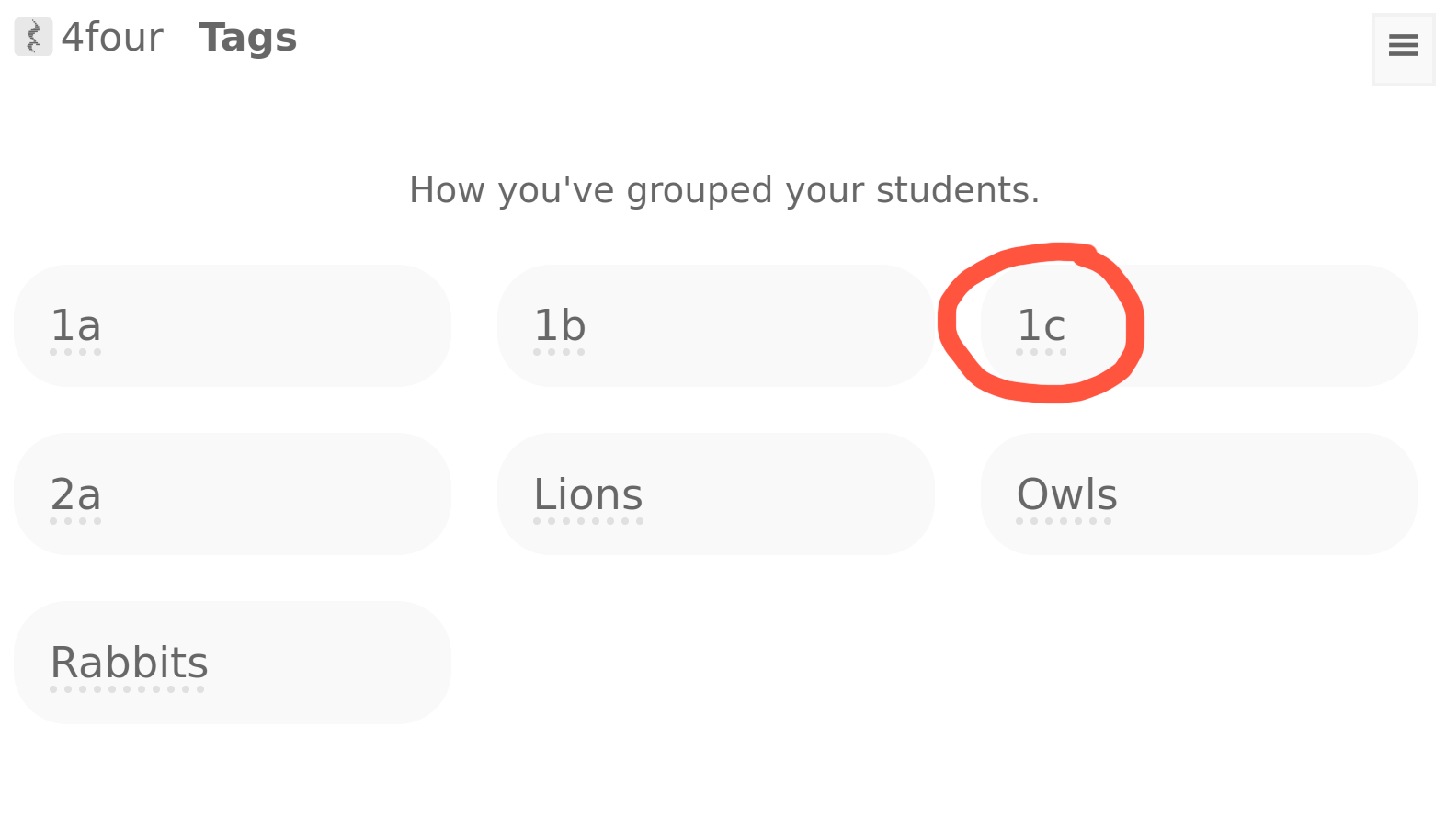Screen dimensions: 1446x840
Task: Click blank page area right of Rabbits card
Action: 919,663
